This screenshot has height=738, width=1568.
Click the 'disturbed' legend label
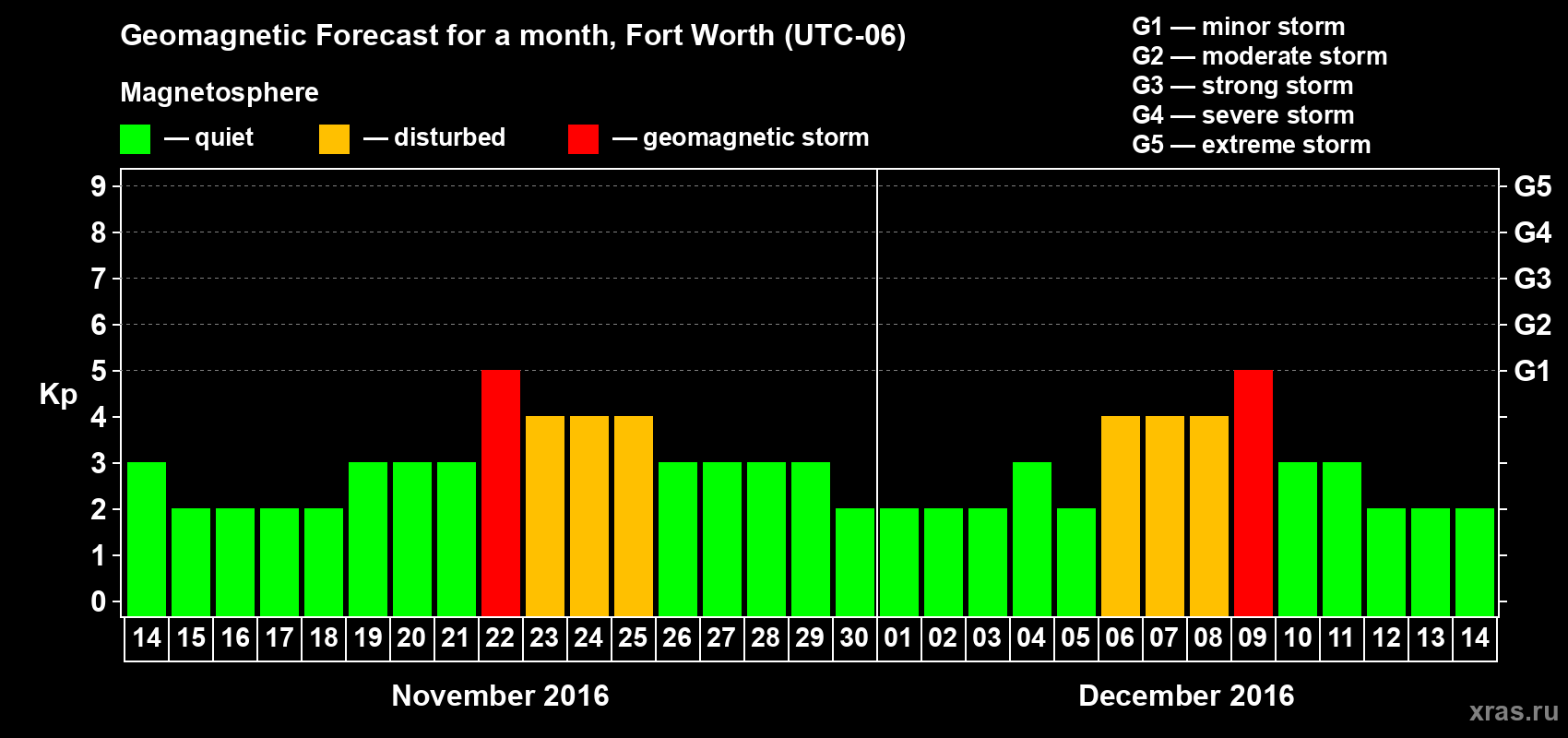450,137
